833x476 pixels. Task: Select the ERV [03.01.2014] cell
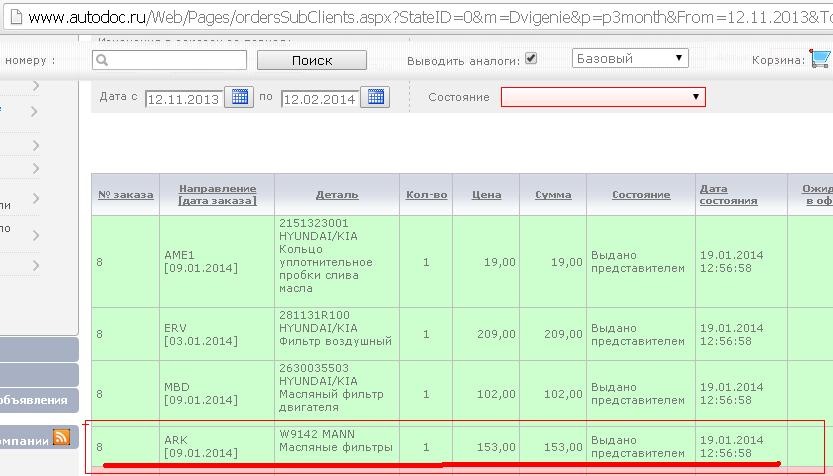(217, 334)
